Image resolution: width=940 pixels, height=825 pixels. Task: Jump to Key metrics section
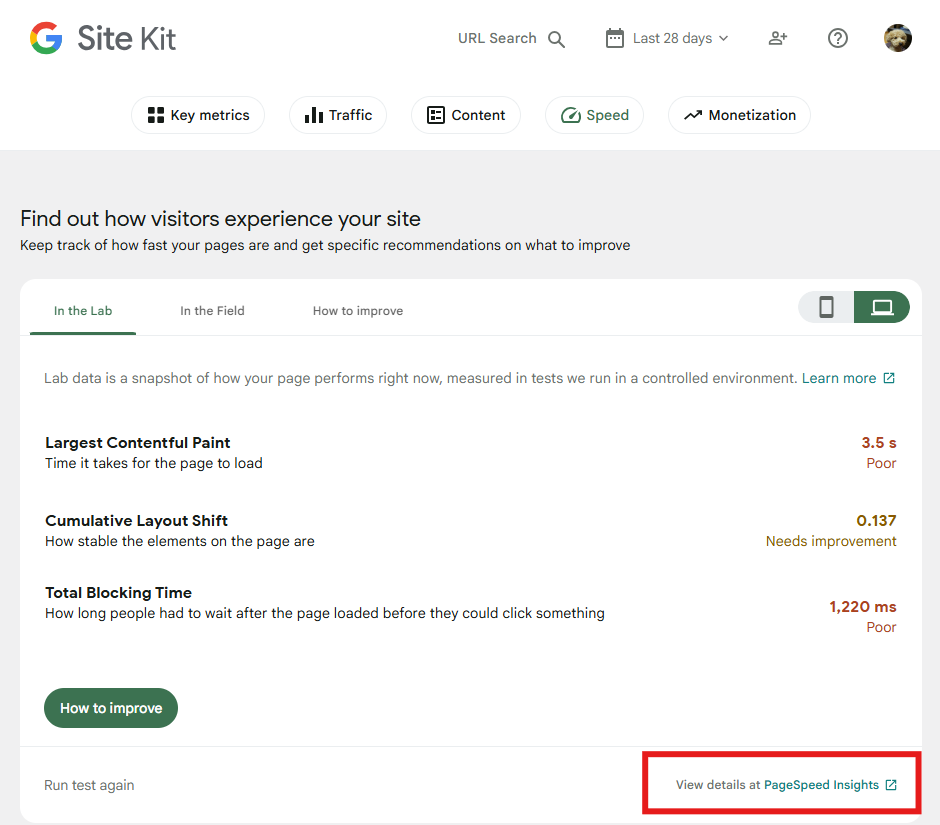(198, 115)
